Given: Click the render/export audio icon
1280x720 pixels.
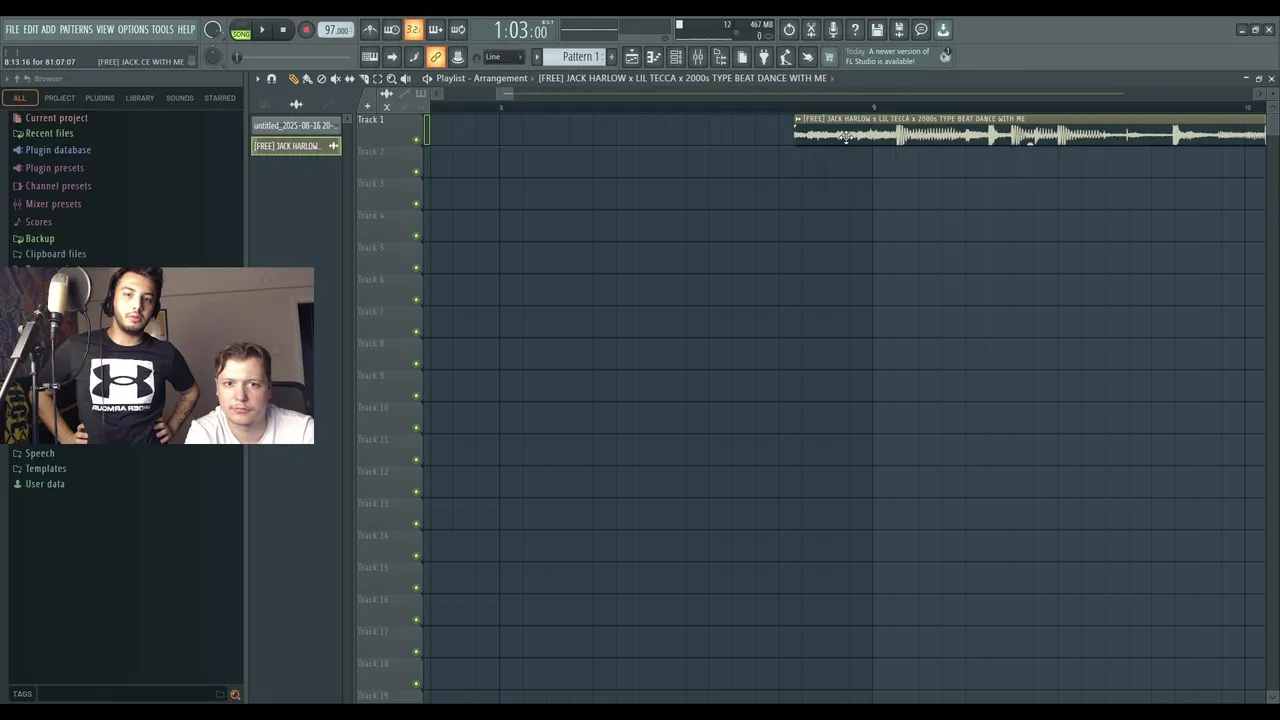Looking at the screenshot, I should pos(899,30).
